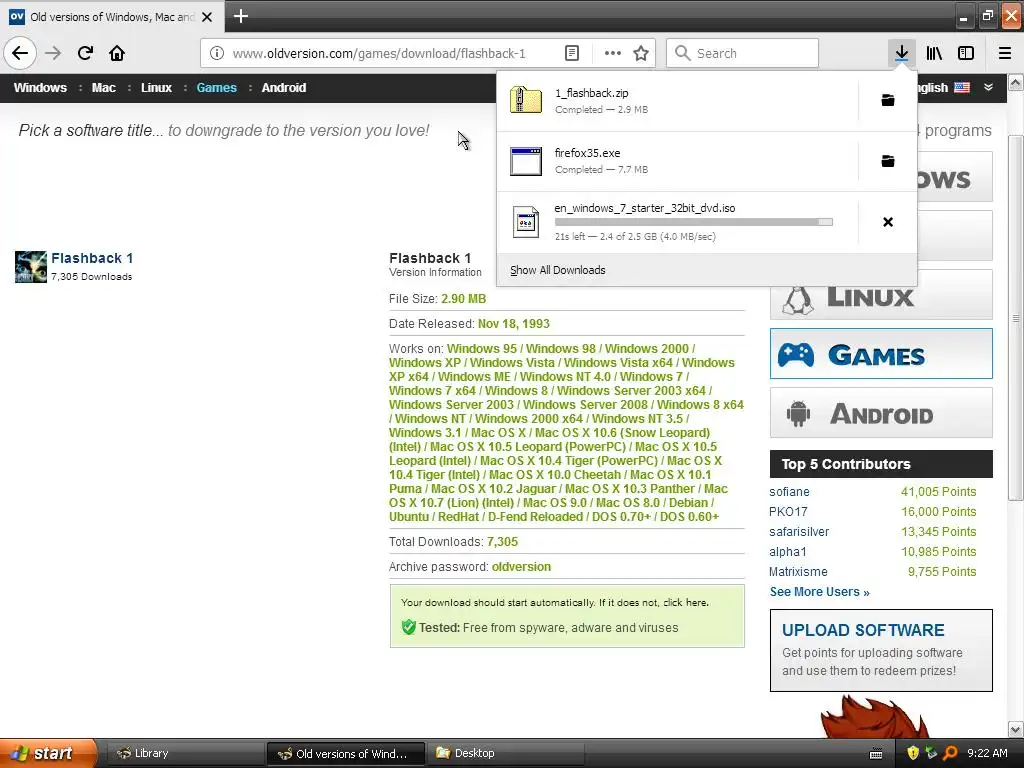Screen dimensions: 1024x768
Task: Click the Games category banner
Action: [881, 354]
